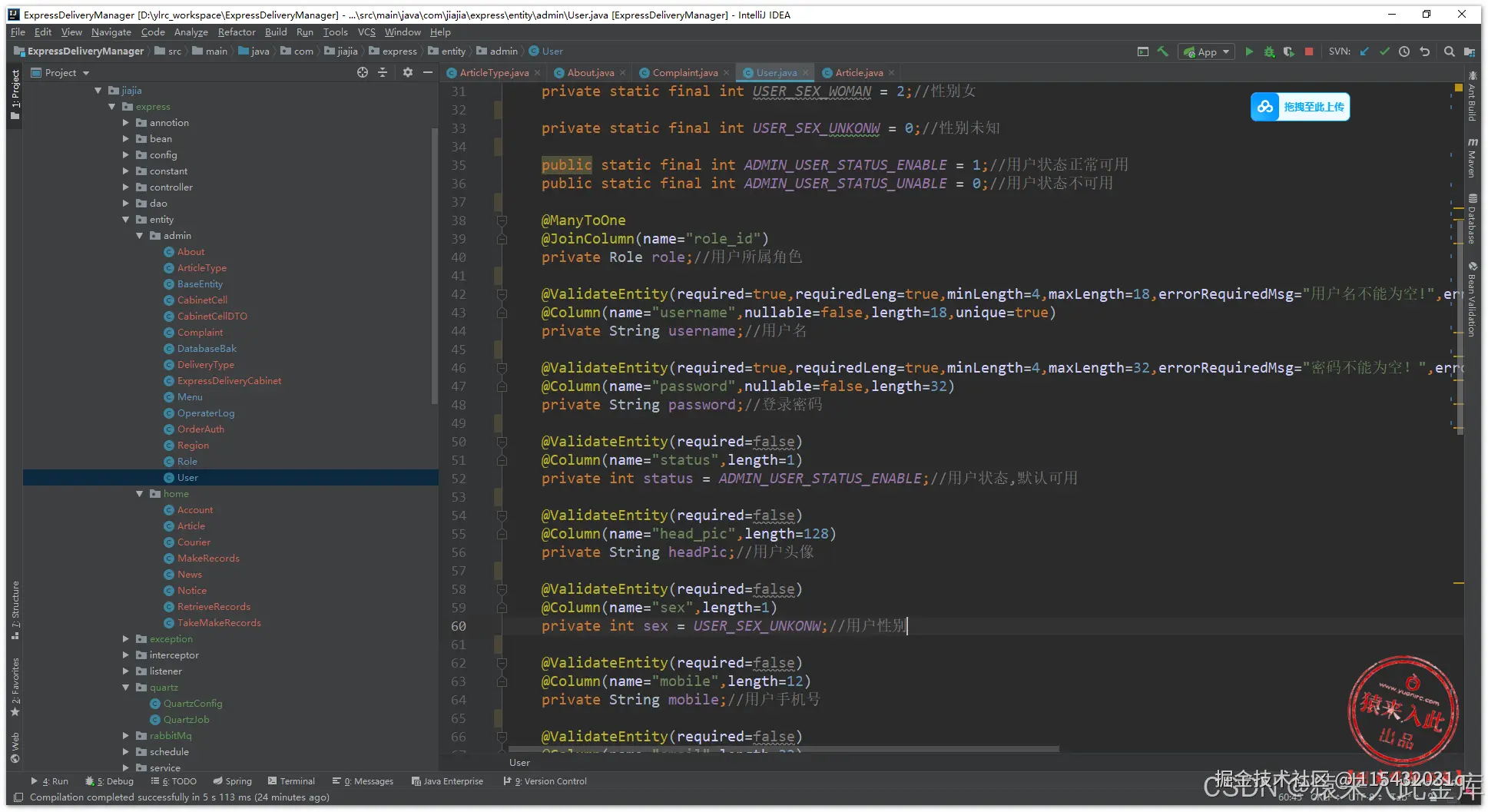Open Search Everywhere magnifier icon
Screen dimensions: 1488x812
[x=1449, y=51]
